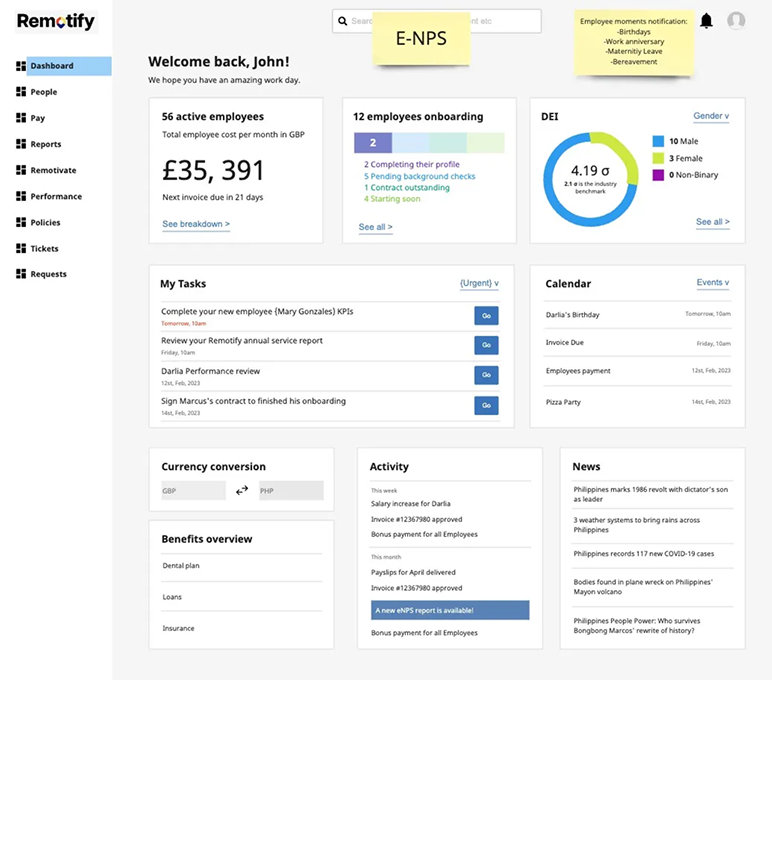Click 'Payslips for April delivered' activity
The image size is (772, 845).
413,572
